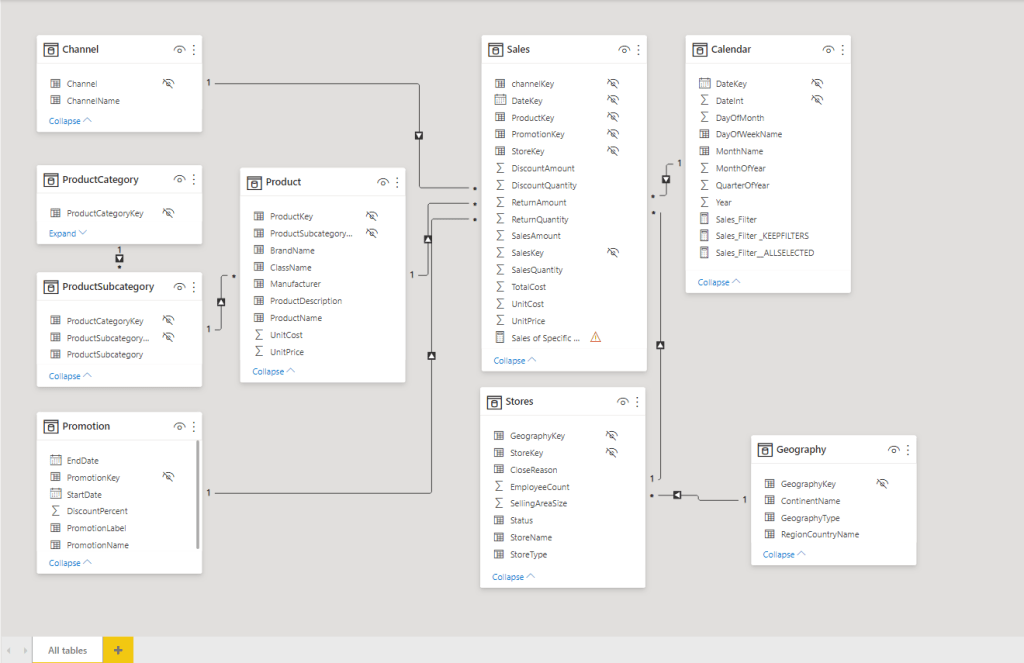
Task: Click the Product table more options ellipsis
Action: (397, 182)
